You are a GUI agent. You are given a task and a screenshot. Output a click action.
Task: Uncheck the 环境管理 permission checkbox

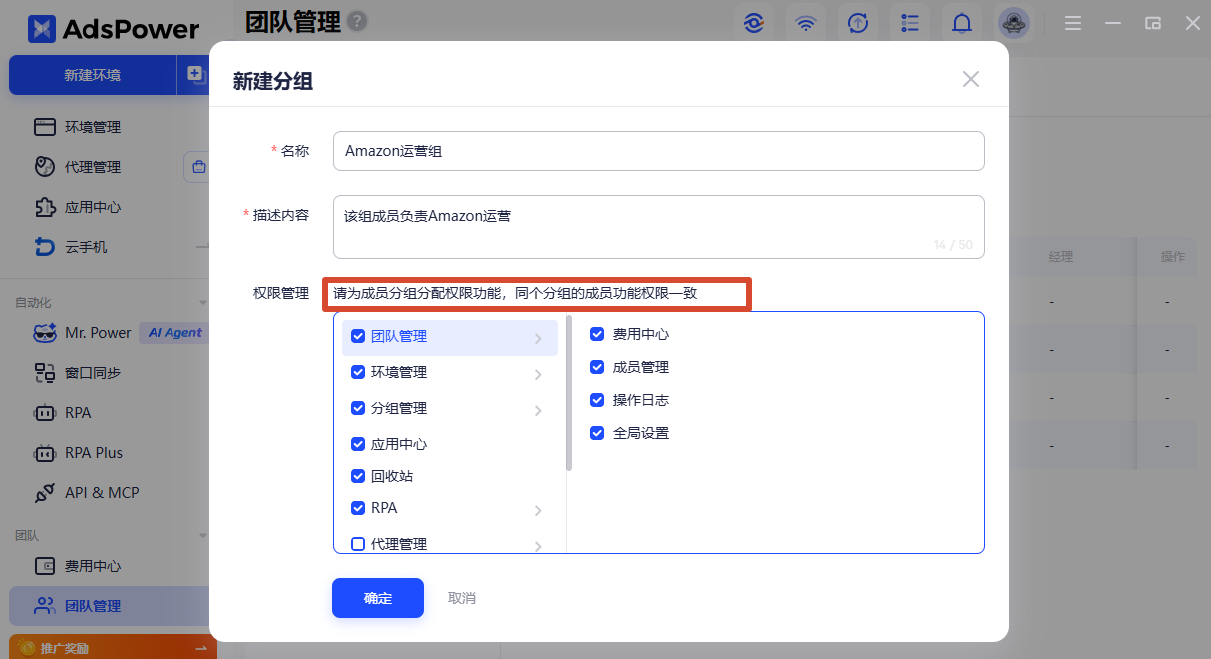click(358, 372)
